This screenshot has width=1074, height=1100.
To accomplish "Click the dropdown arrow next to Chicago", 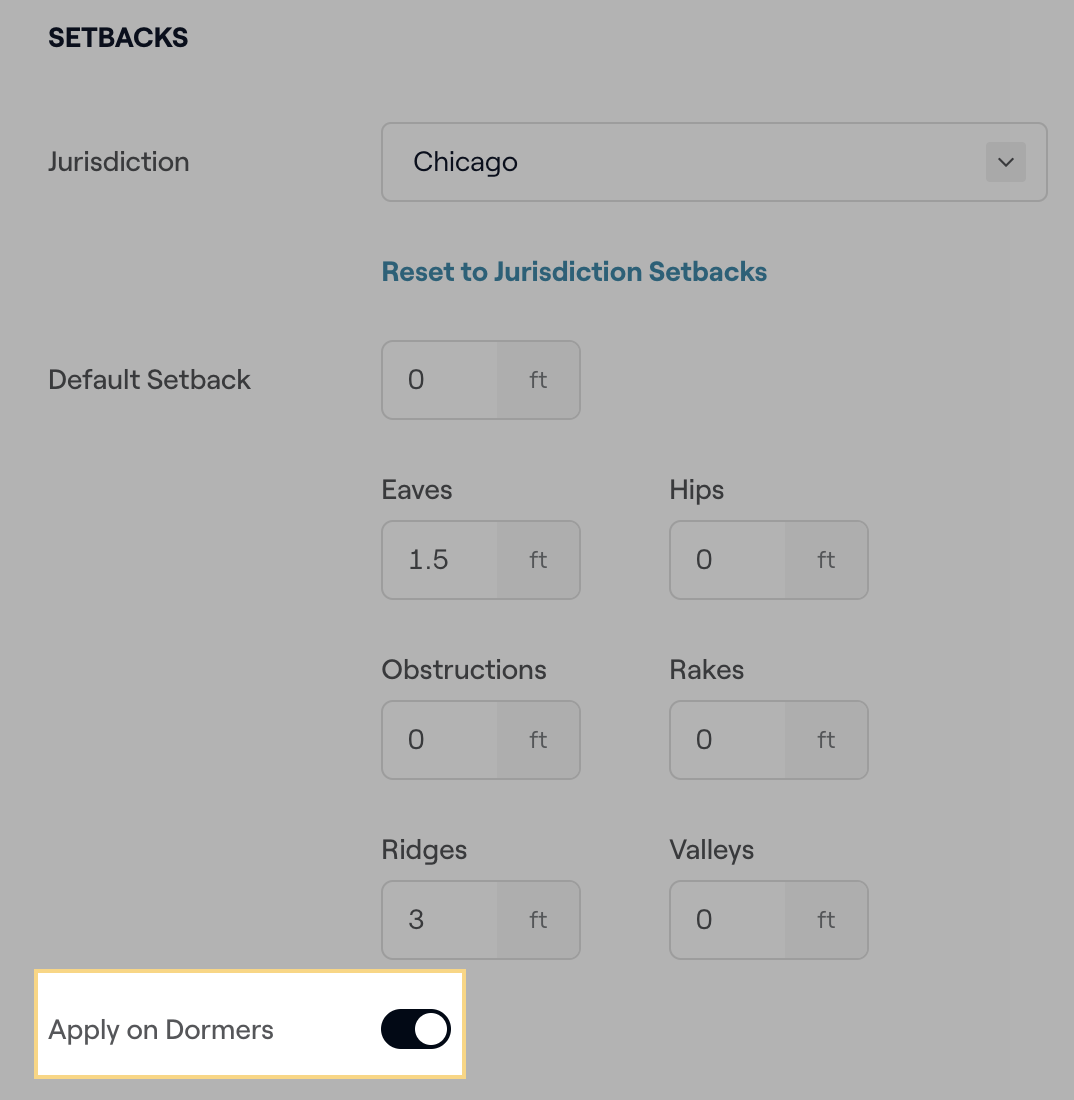I will pyautogui.click(x=1005, y=162).
